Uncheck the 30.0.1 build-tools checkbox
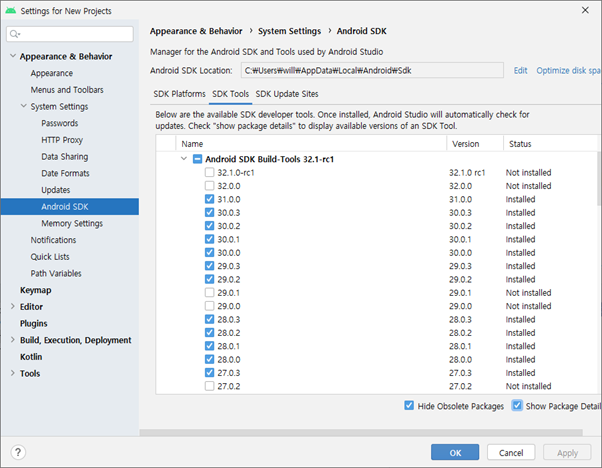The width and height of the screenshot is (602, 468). 209,239
